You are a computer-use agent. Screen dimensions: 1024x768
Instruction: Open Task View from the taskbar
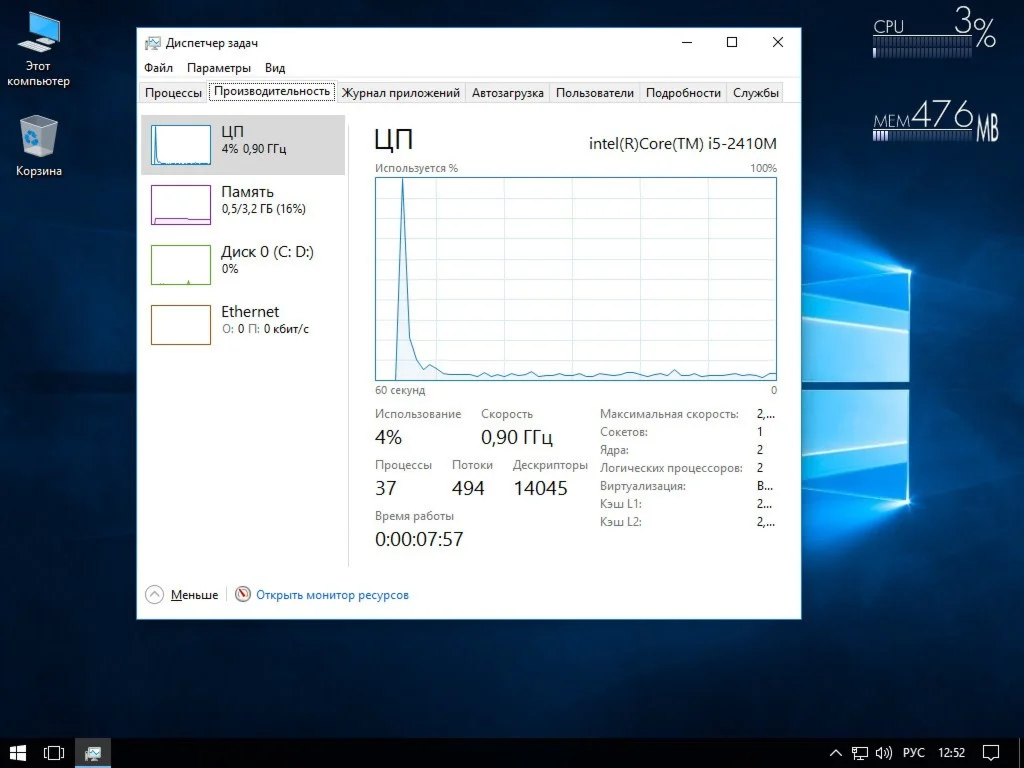[54, 752]
